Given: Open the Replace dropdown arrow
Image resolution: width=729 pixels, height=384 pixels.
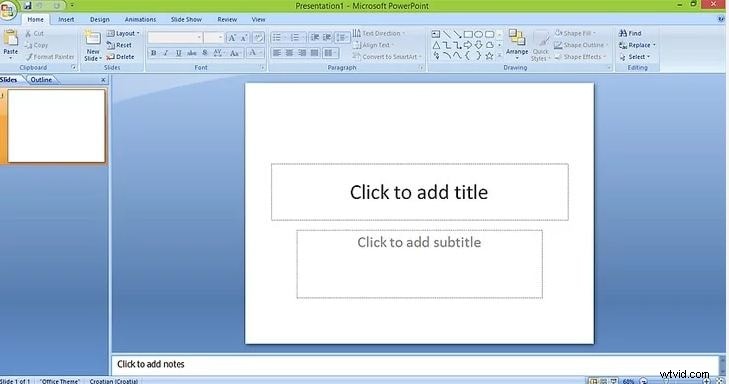Looking at the screenshot, I should tap(654, 45).
